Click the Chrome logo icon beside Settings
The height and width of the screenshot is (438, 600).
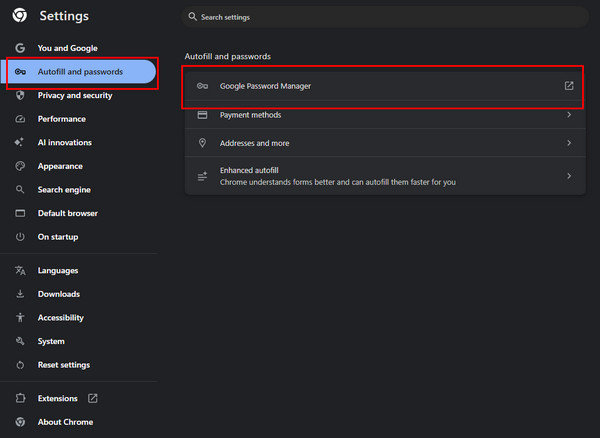(19, 16)
